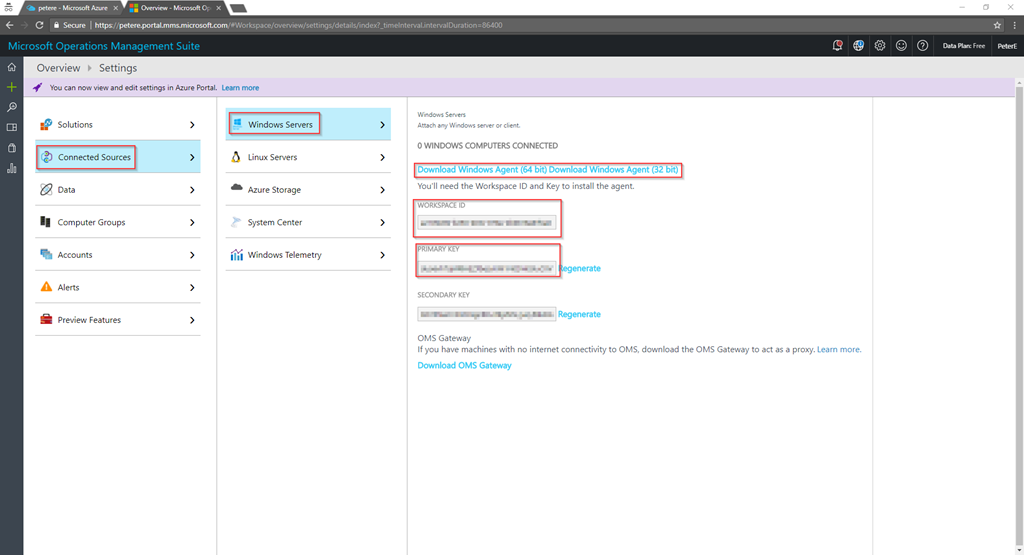The height and width of the screenshot is (555, 1024).
Task: Click Regenerate next to the primary key
Action: point(579,269)
